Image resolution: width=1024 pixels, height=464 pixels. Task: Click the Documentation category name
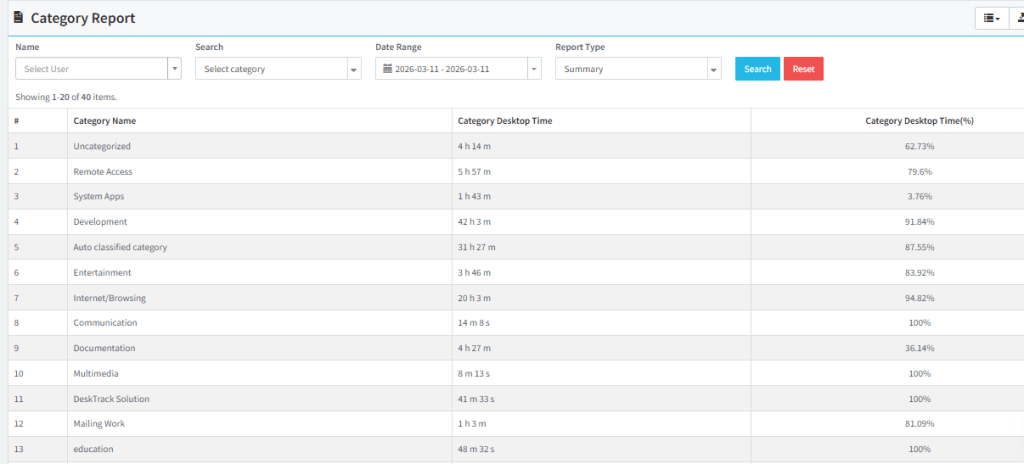click(104, 348)
